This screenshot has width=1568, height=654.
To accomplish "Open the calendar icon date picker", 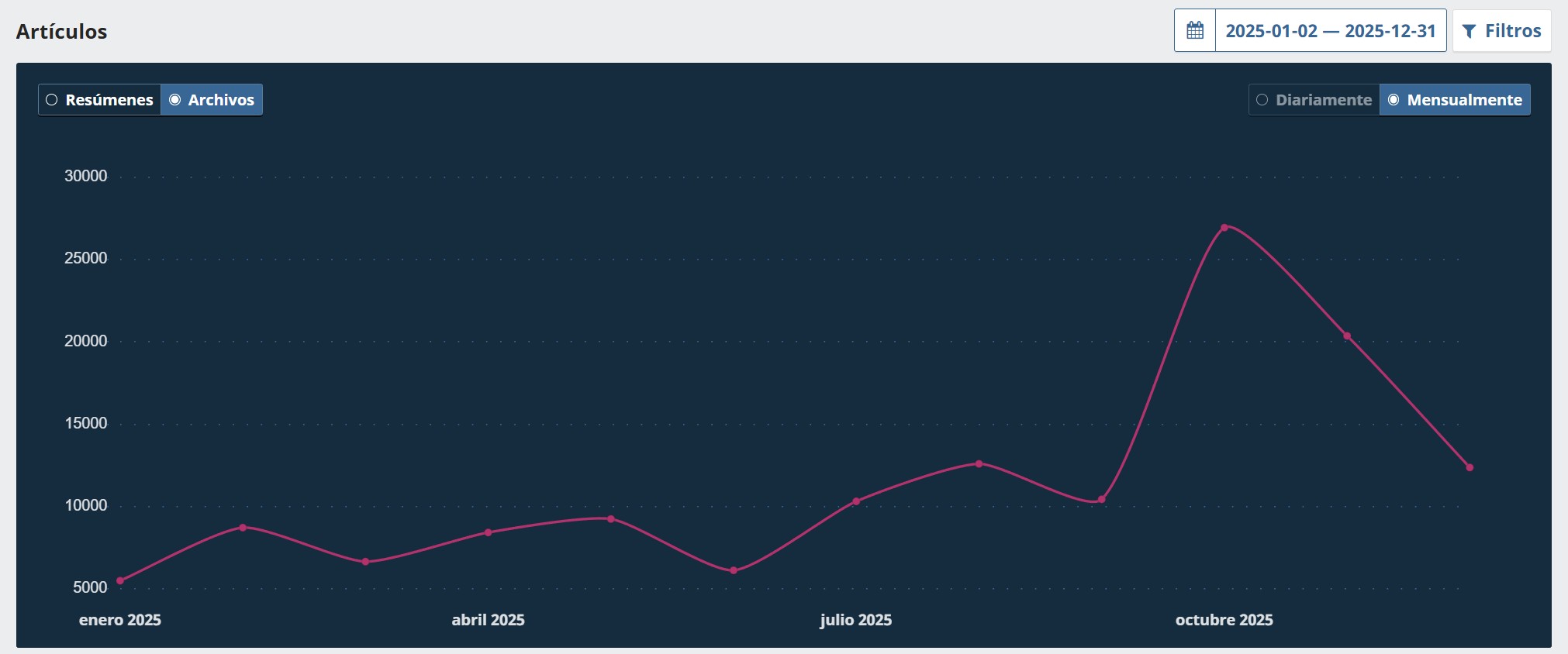I will tap(1195, 31).
